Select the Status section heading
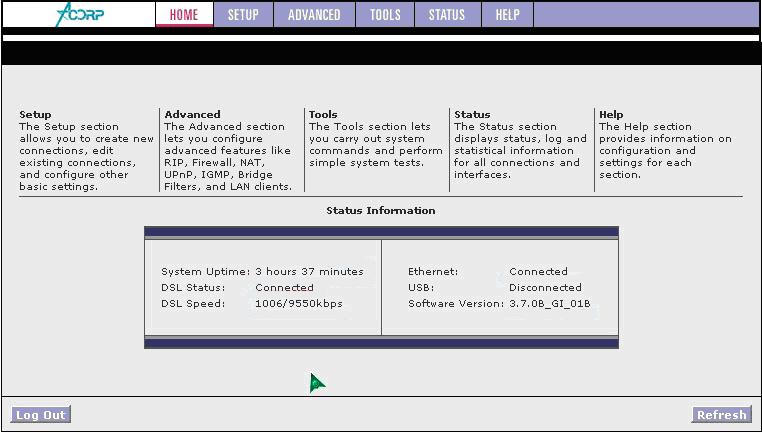This screenshot has height=433, width=762. (472, 115)
